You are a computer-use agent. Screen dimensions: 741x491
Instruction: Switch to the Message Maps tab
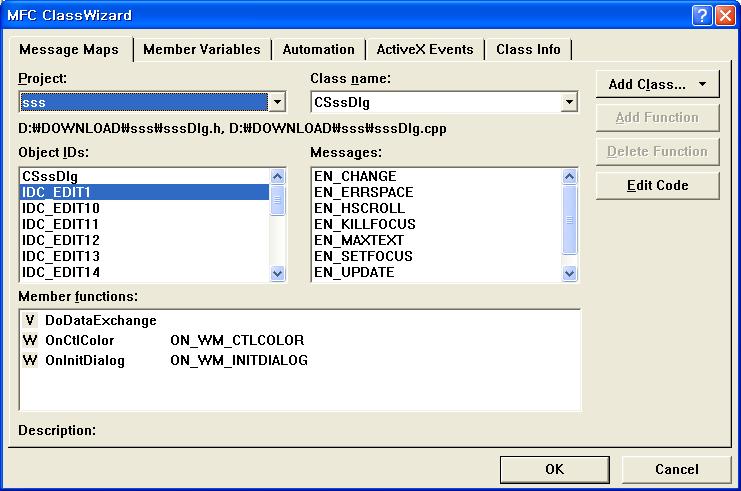click(x=69, y=50)
